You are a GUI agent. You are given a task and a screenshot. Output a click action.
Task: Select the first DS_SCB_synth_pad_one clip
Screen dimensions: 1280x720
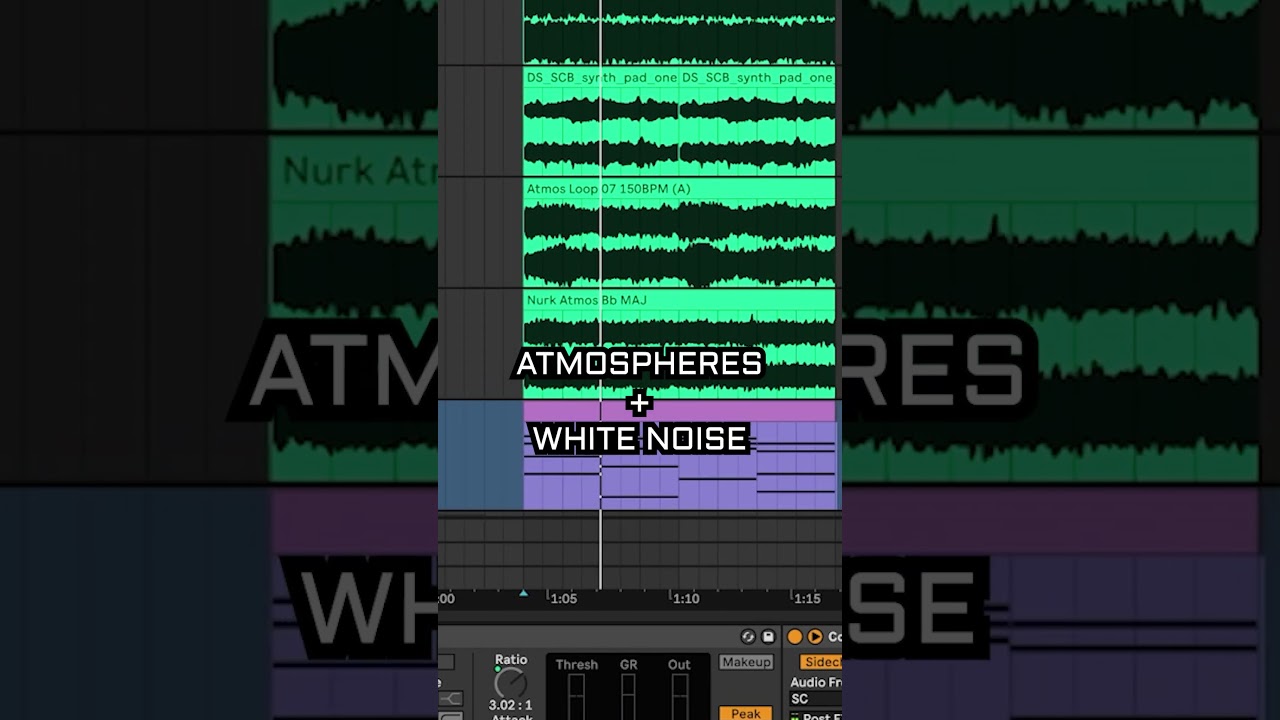(601, 122)
